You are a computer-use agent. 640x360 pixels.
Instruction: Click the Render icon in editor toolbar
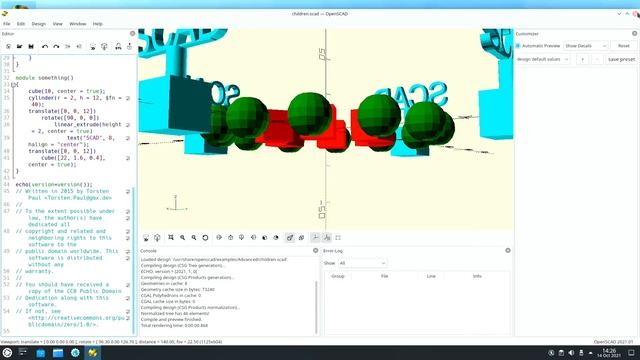104,47
